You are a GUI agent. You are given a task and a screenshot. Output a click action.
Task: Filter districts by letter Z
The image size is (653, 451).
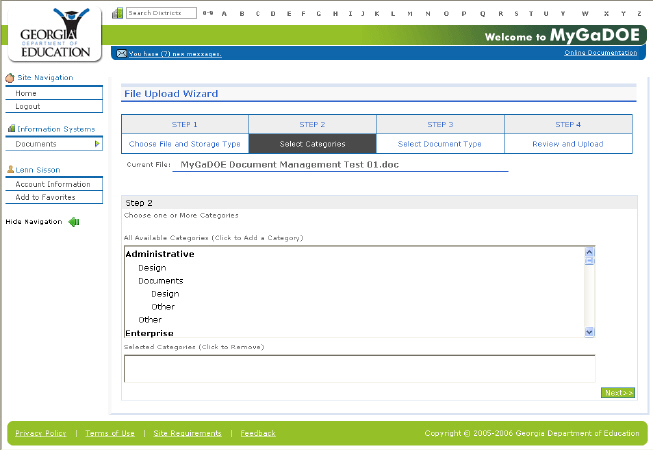pyautogui.click(x=639, y=13)
